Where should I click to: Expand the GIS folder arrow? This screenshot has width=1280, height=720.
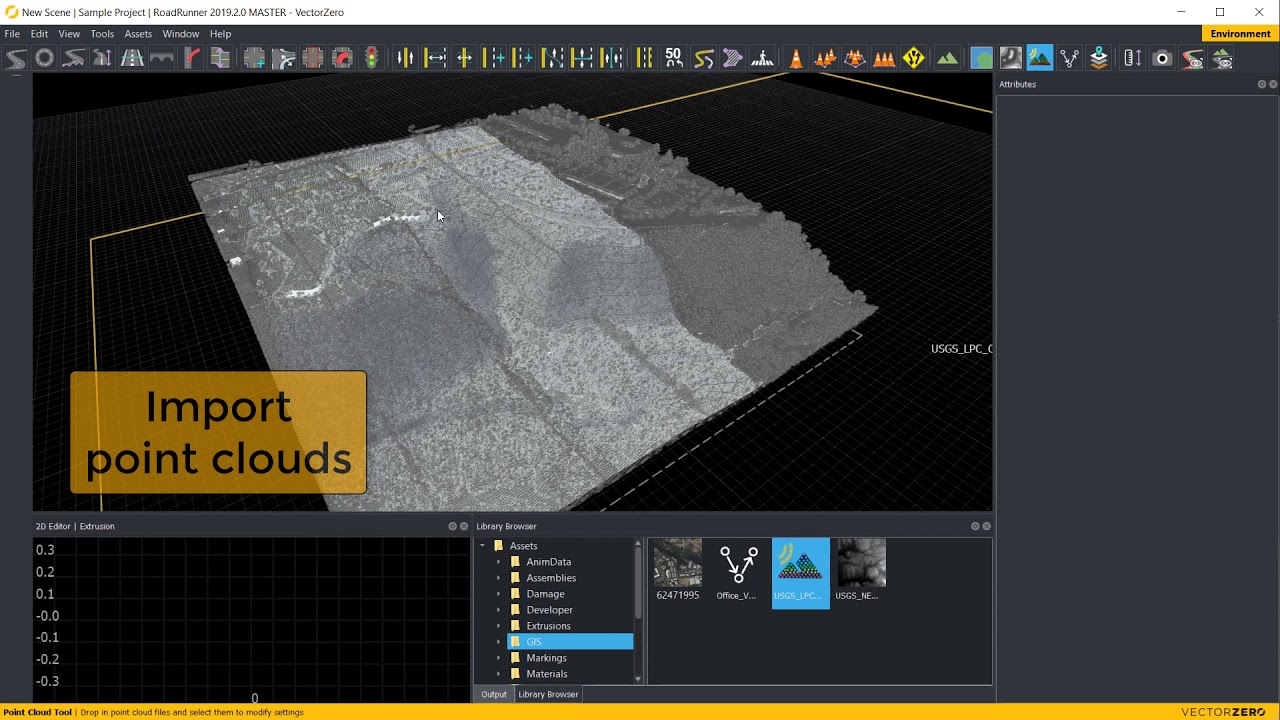tap(499, 642)
